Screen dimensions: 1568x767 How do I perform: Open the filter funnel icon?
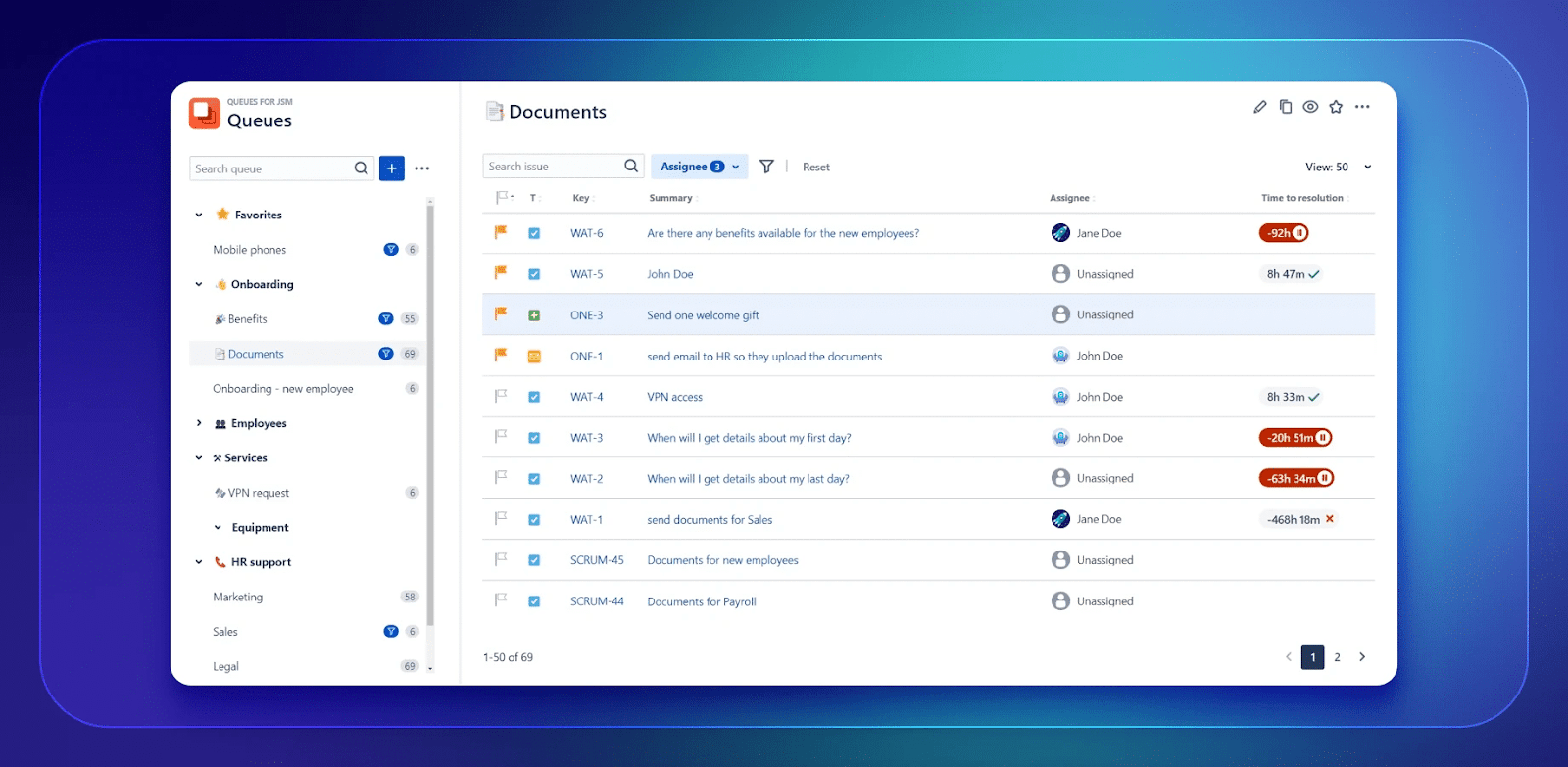766,167
